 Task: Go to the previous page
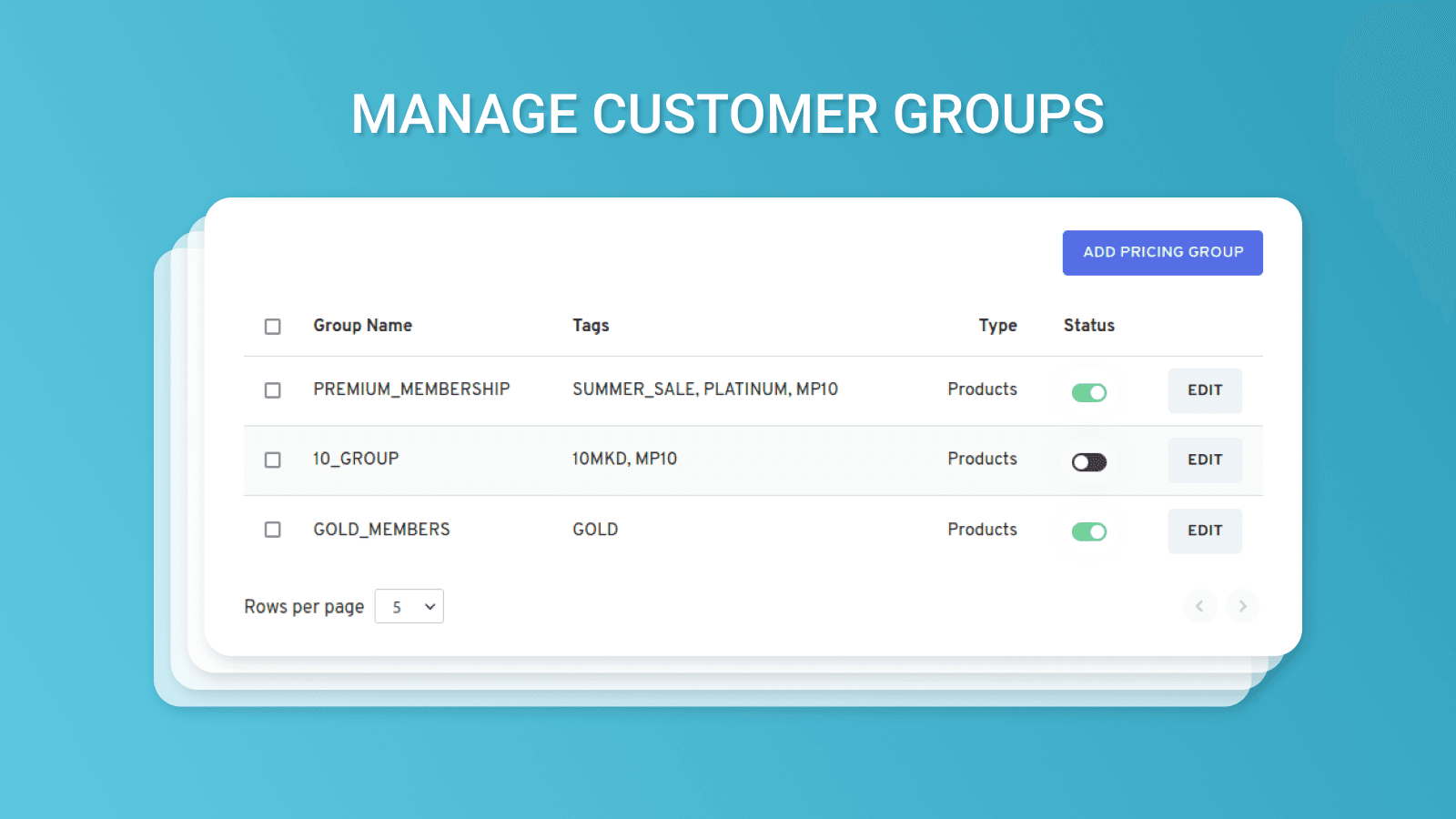(x=1200, y=606)
